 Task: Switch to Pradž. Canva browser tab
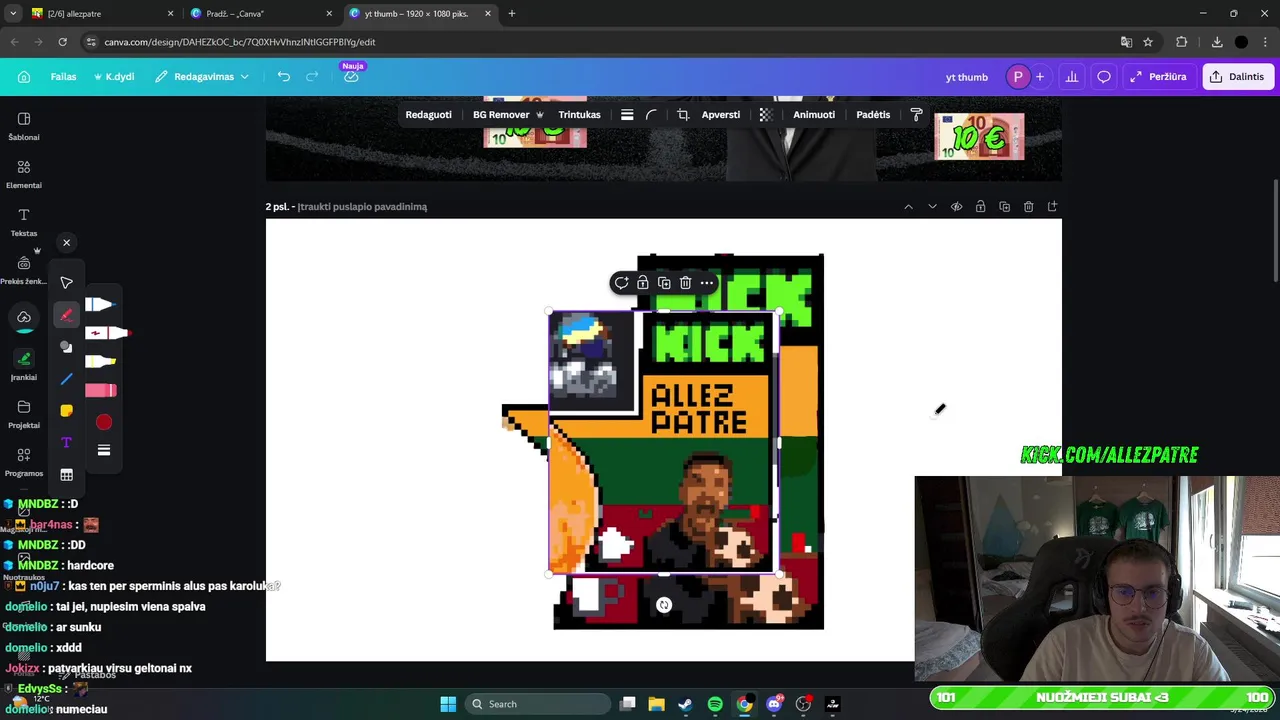point(262,14)
